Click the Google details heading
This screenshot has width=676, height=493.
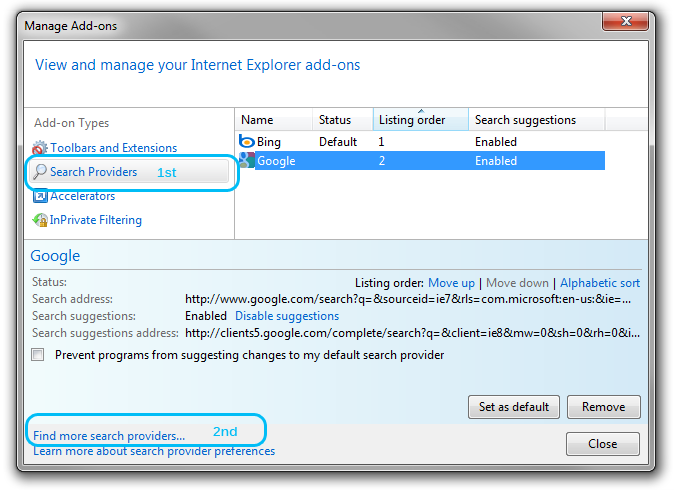[x=55, y=256]
